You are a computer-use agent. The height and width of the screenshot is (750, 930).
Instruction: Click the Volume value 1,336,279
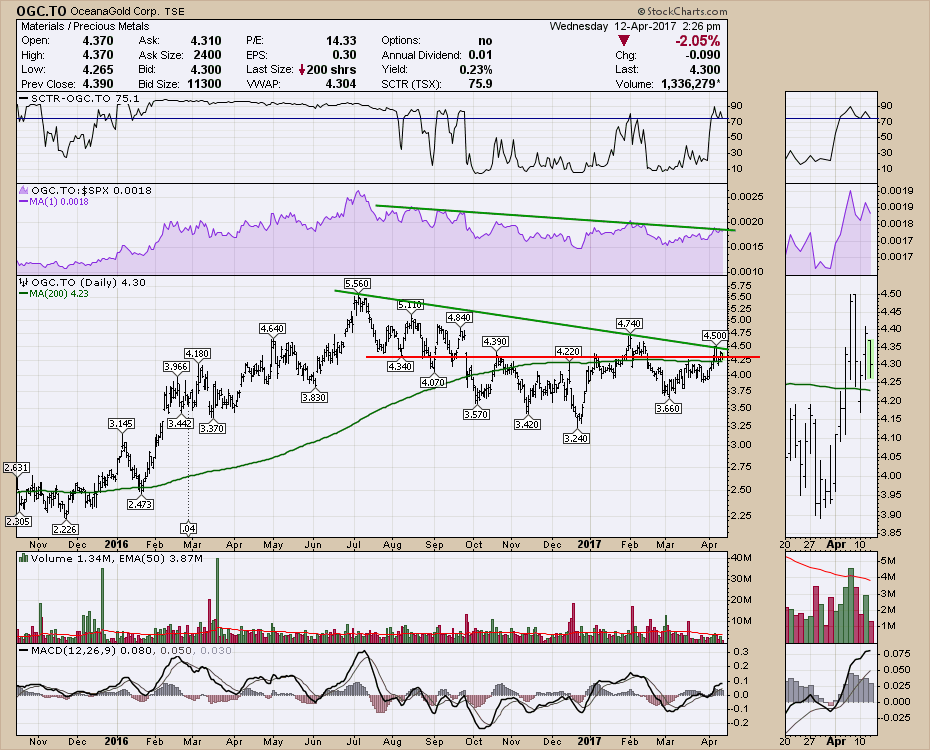pyautogui.click(x=688, y=84)
